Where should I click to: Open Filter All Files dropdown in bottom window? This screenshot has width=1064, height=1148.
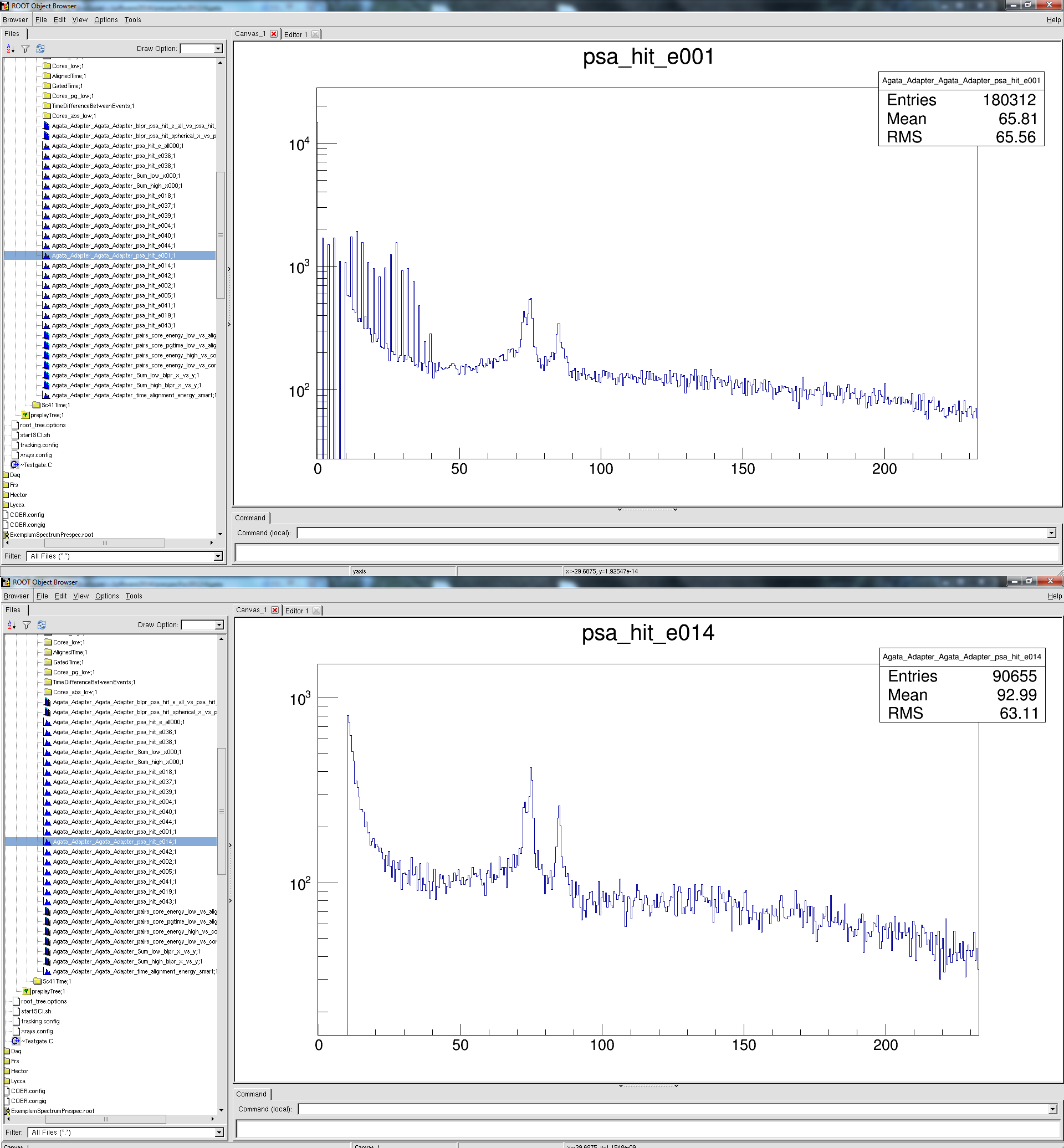(218, 1132)
